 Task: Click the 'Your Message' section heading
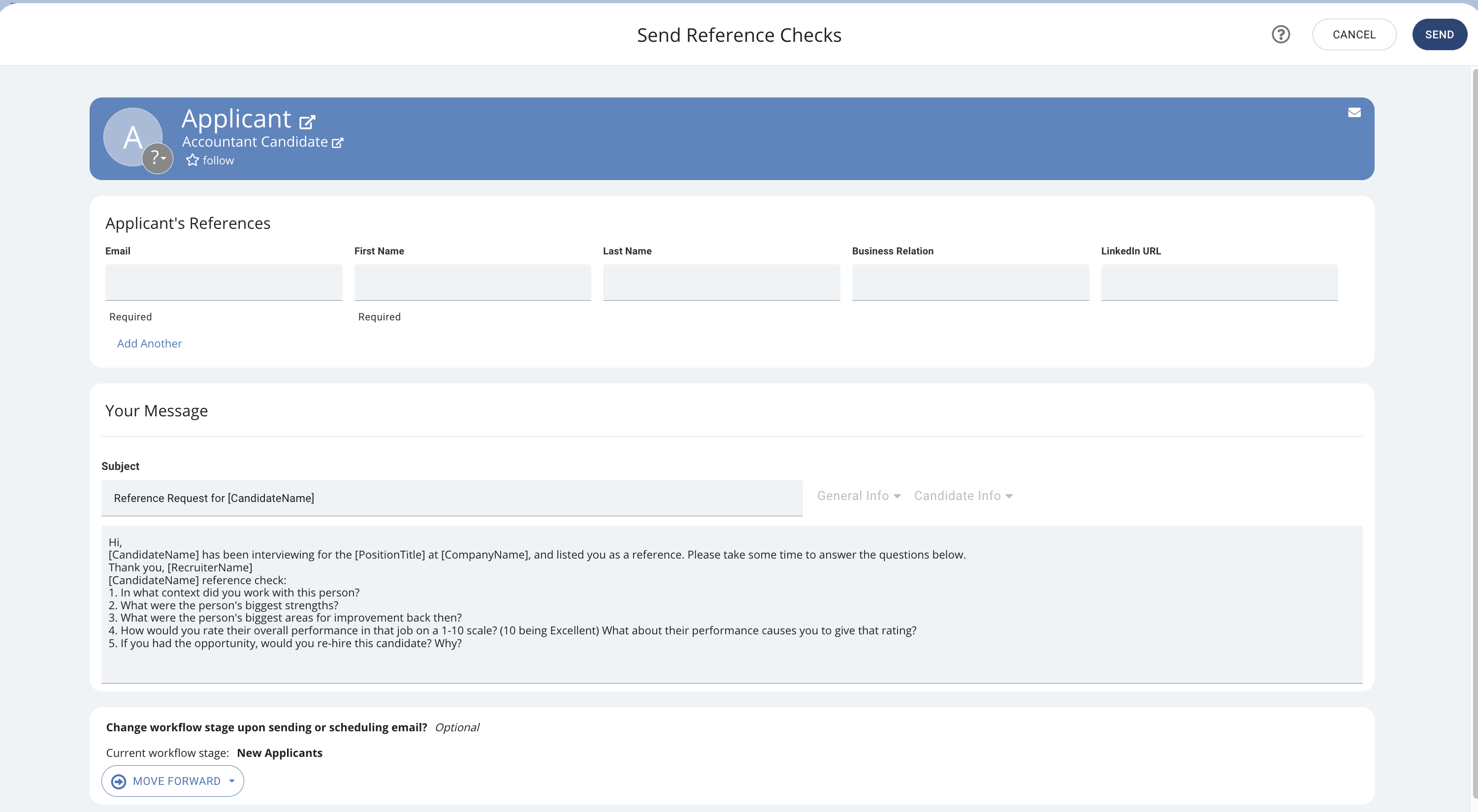tap(157, 410)
